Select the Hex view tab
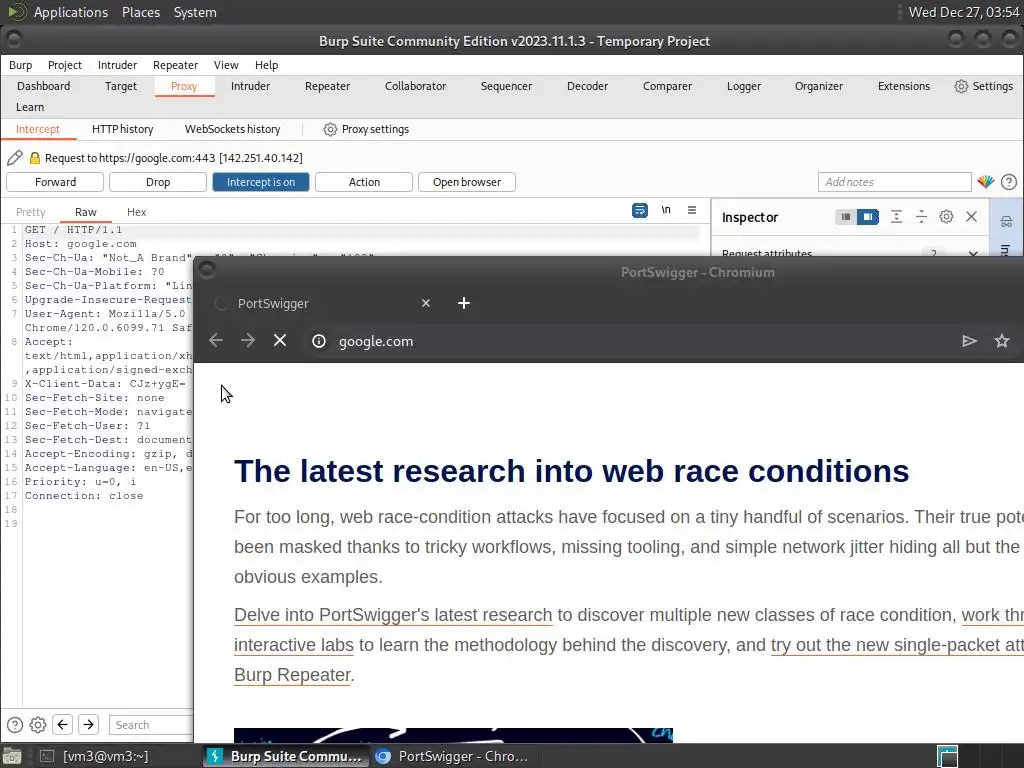Screen dimensions: 1024x768 point(136,212)
